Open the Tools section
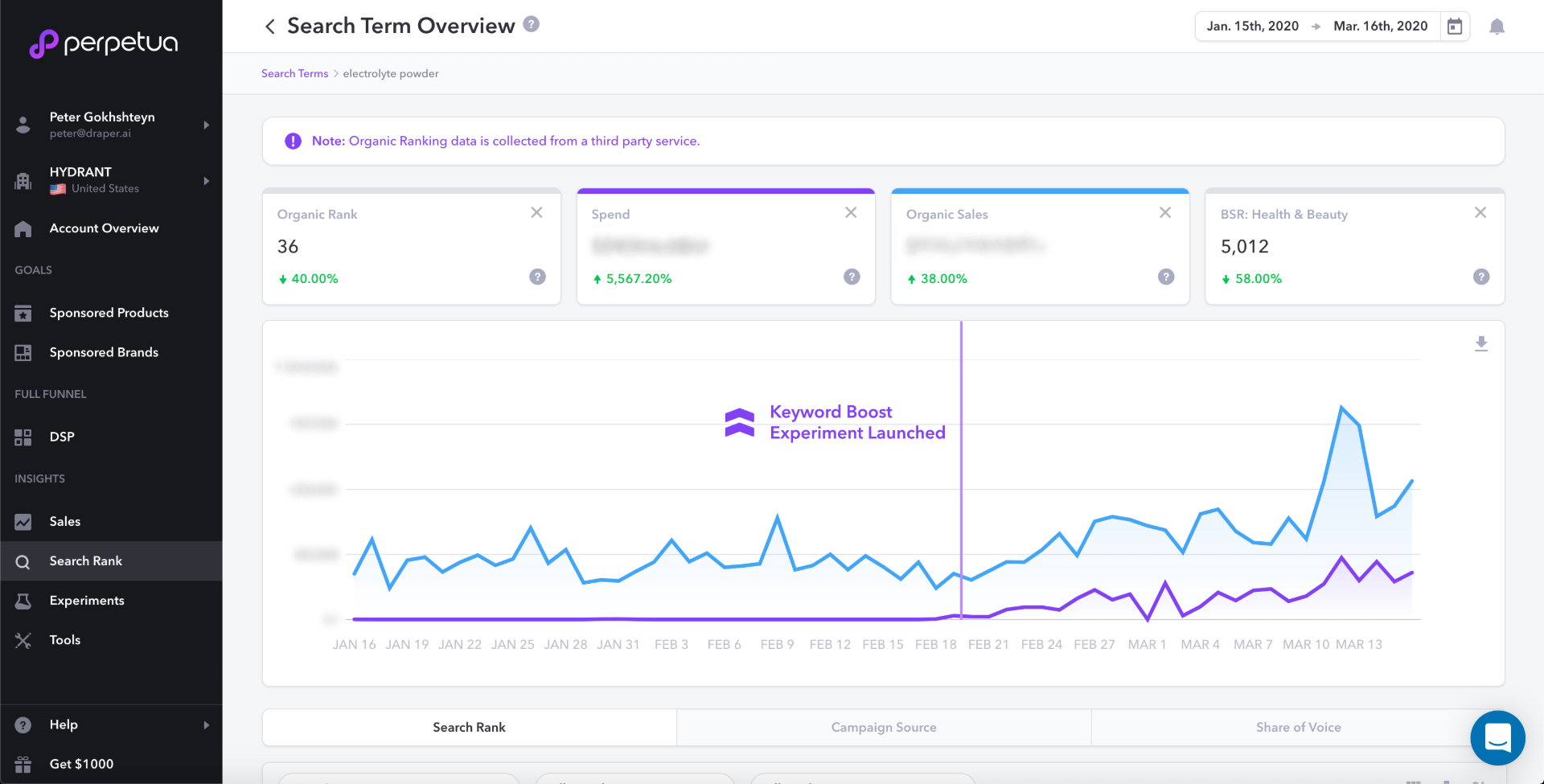Image resolution: width=1544 pixels, height=784 pixels. point(64,639)
